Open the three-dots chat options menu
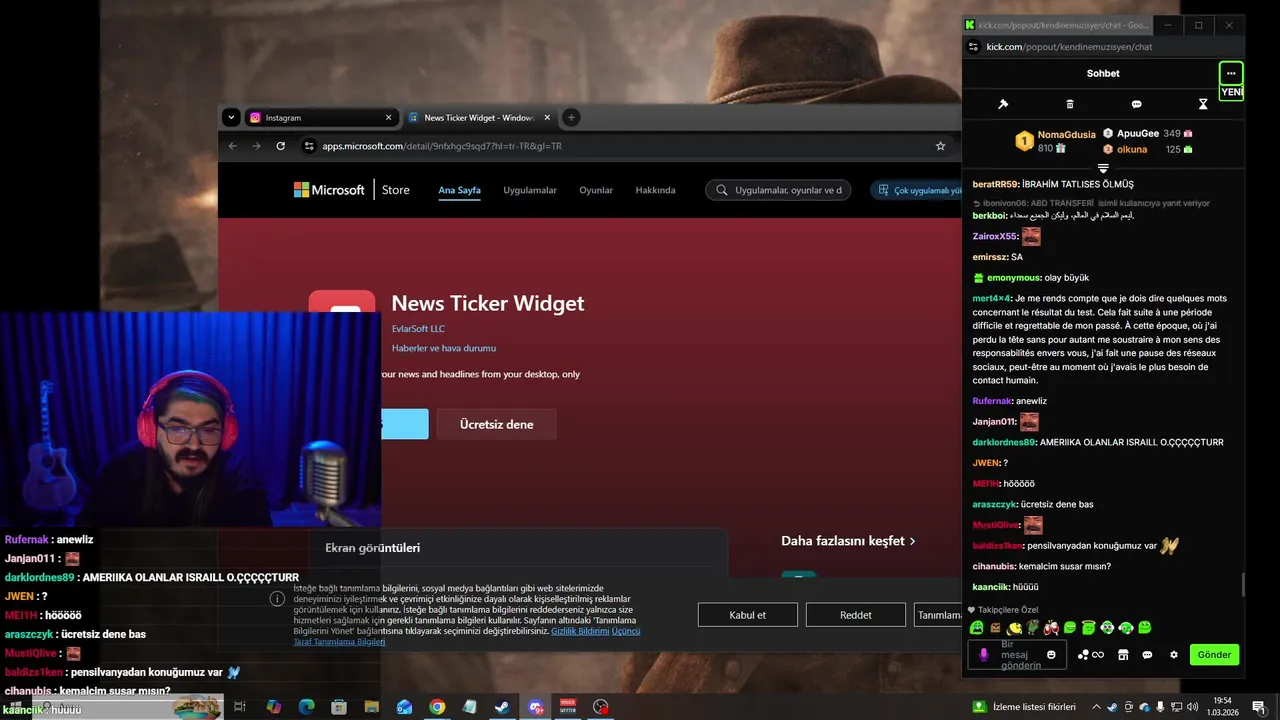 1231,73
